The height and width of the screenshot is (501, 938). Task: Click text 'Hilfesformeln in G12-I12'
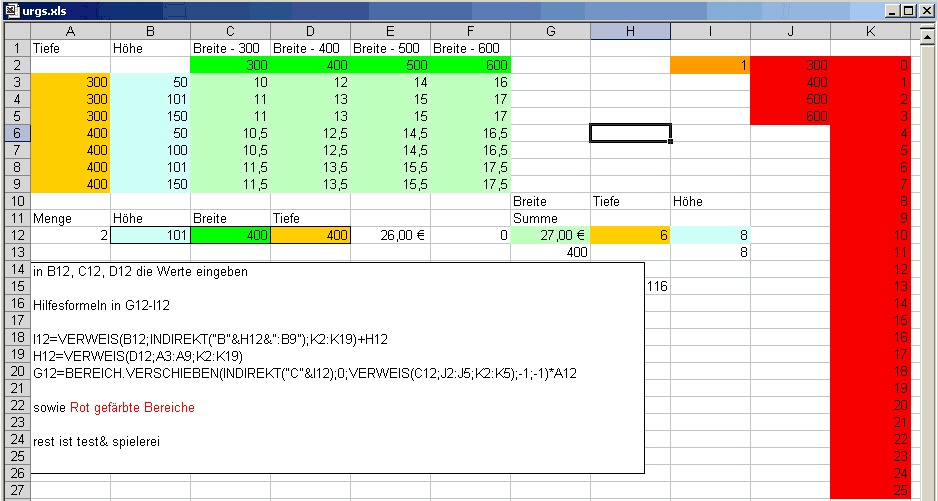point(102,306)
